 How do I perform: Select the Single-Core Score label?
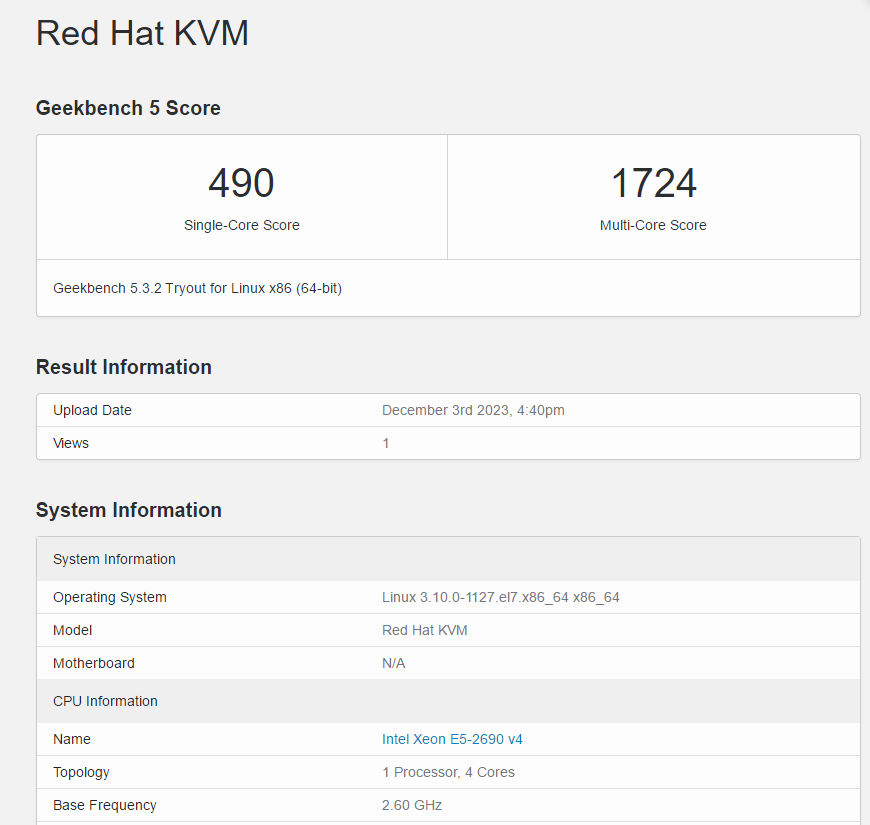241,225
